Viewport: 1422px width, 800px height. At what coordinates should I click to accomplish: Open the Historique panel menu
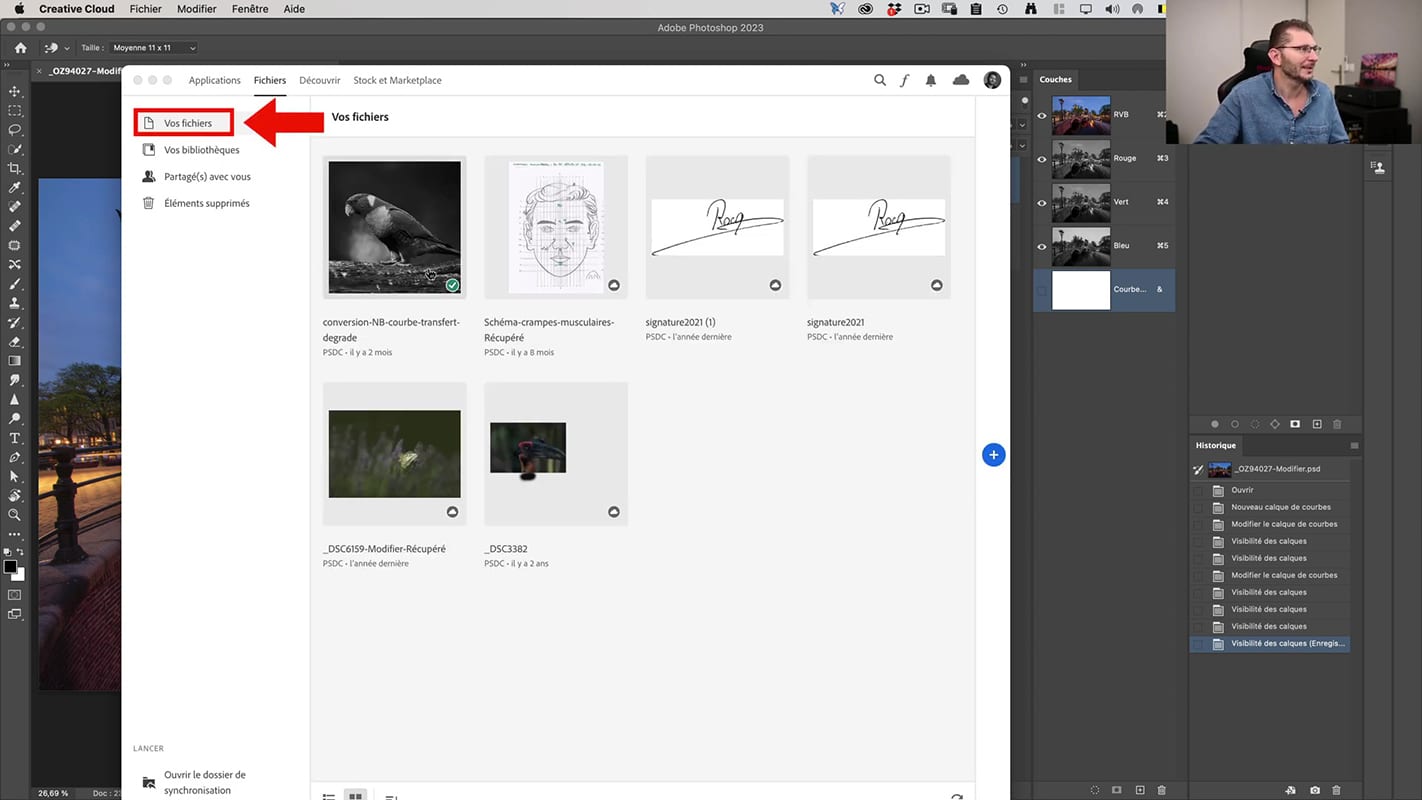pyautogui.click(x=1355, y=446)
